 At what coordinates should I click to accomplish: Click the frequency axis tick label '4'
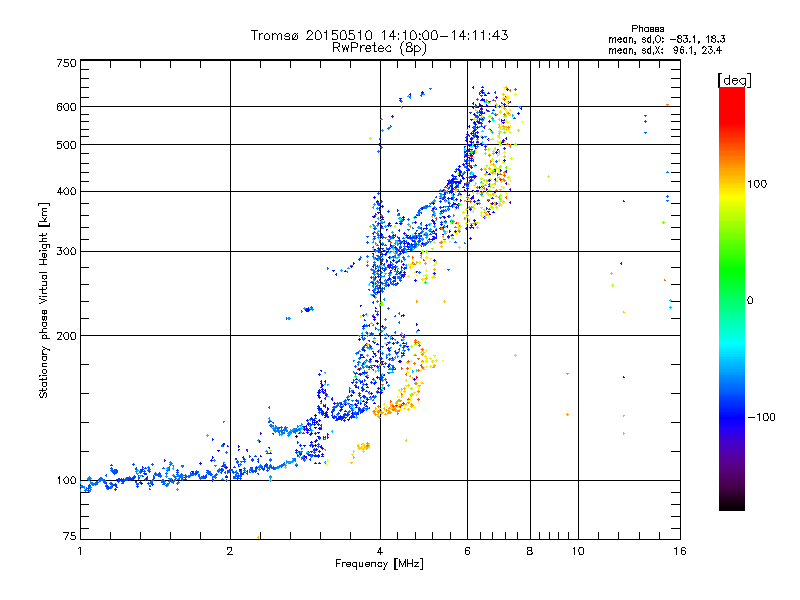(x=380, y=551)
